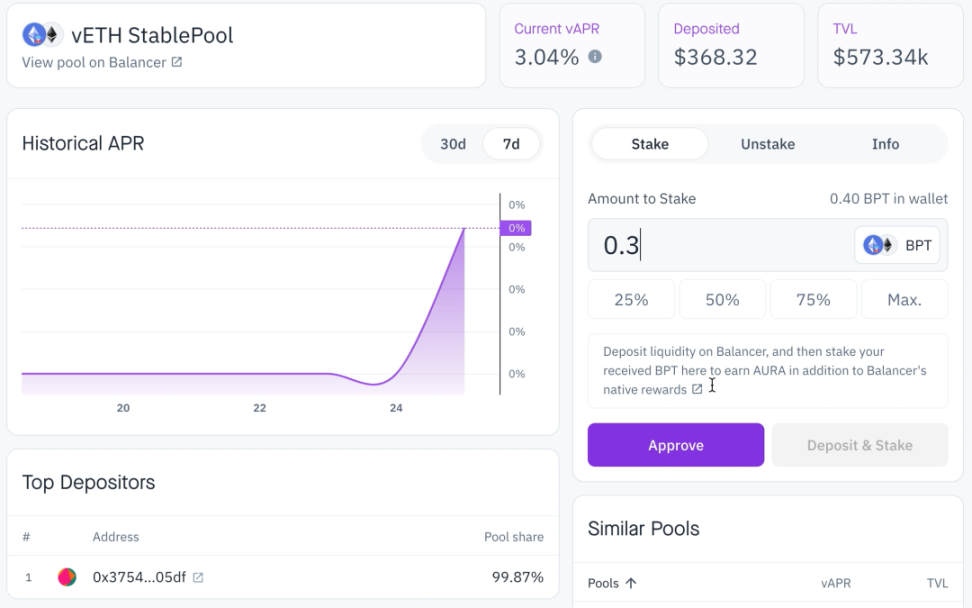Select the 50% stake amount preset
This screenshot has width=972, height=608.
coord(722,299)
